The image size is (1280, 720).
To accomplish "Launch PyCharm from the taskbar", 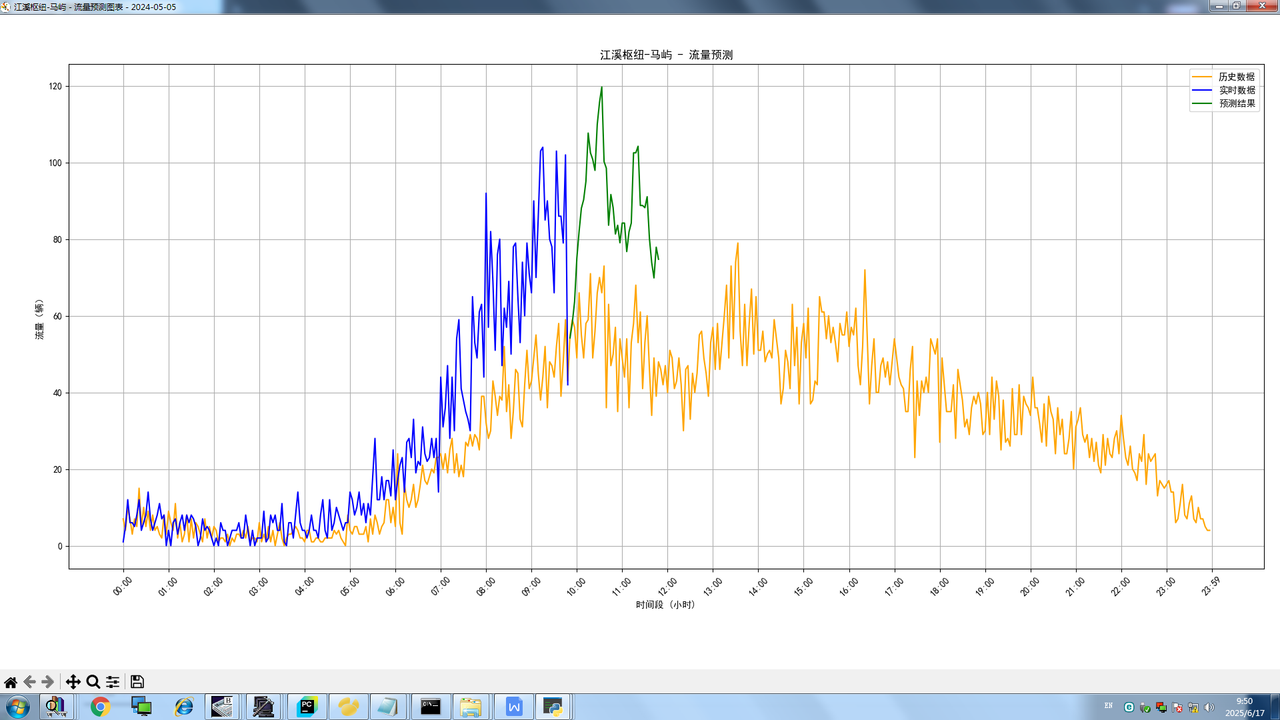I will tap(306, 707).
